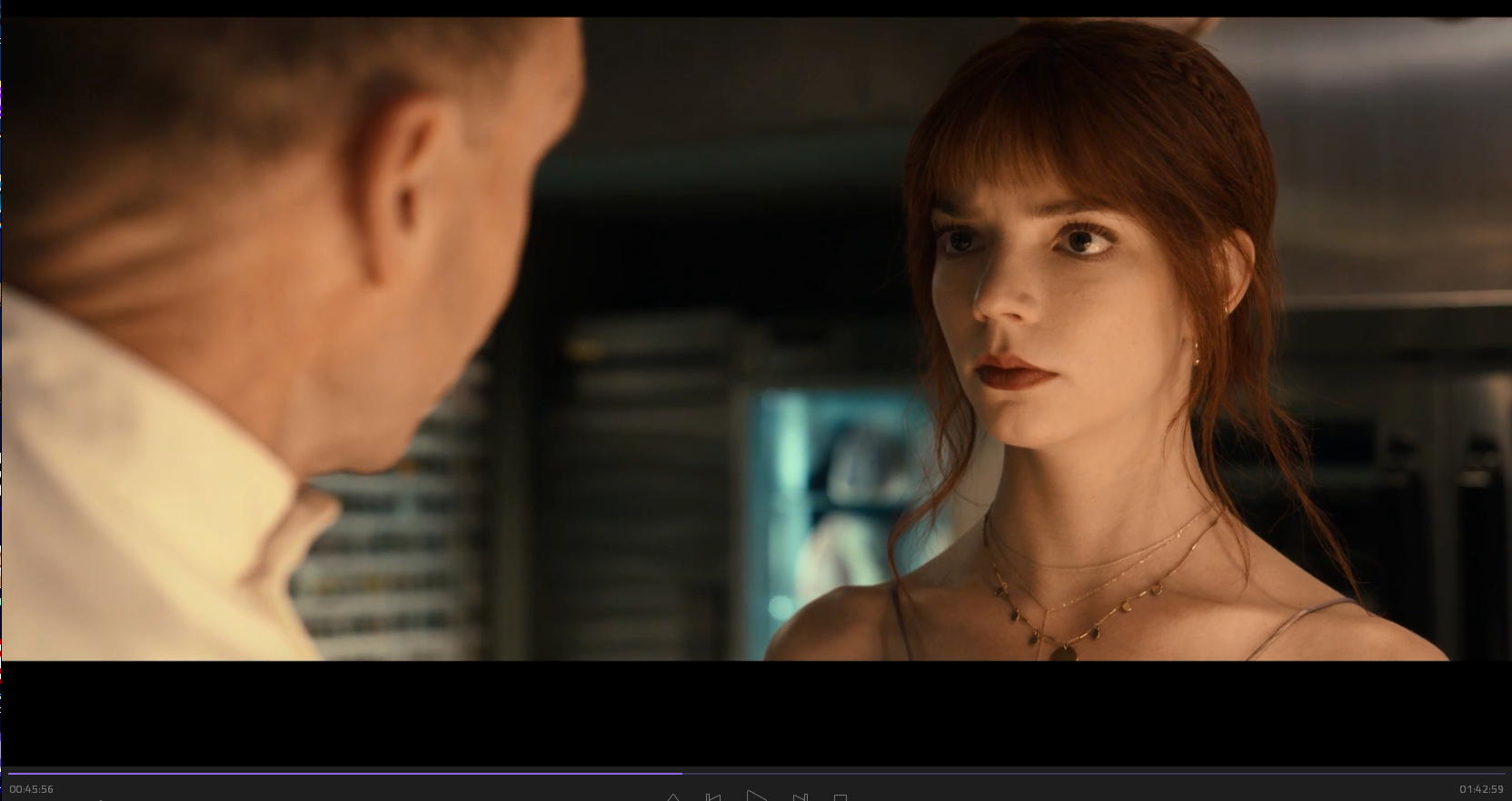Click the black bar above the video frame

point(754,8)
